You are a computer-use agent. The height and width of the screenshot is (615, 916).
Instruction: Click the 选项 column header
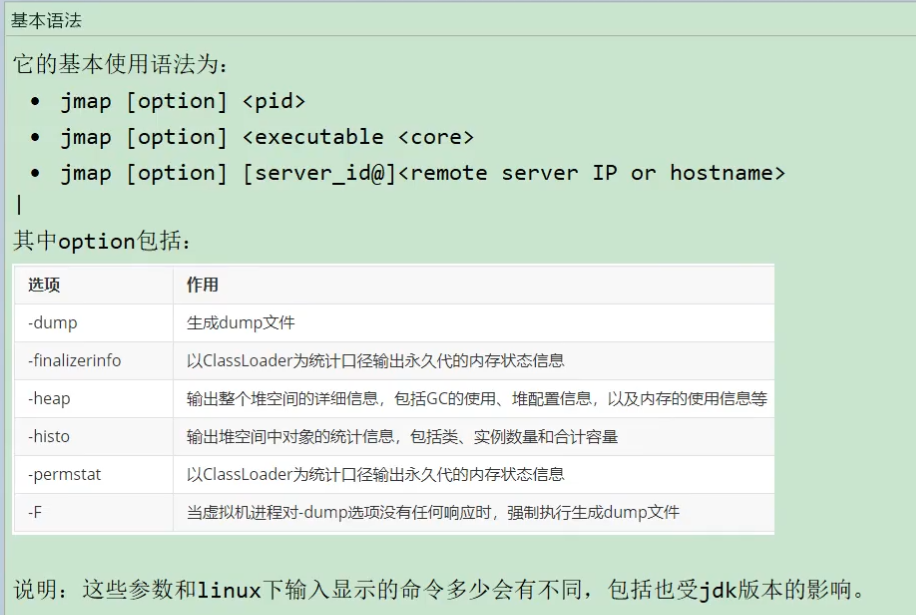pyautogui.click(x=44, y=284)
